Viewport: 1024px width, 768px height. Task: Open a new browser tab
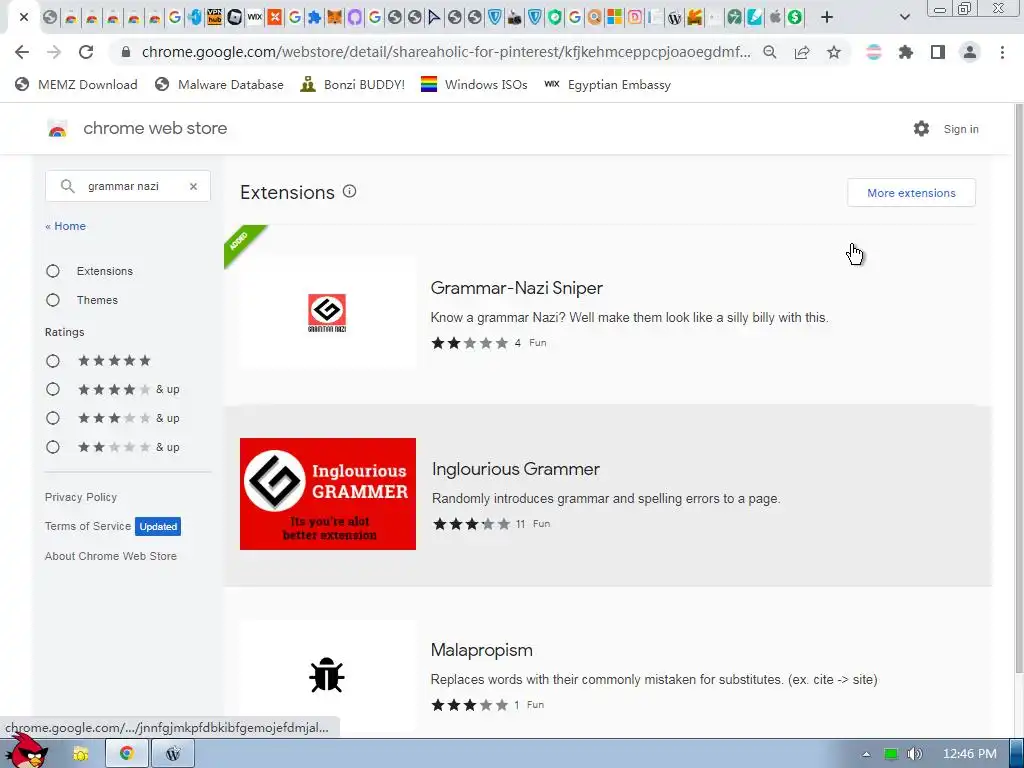[827, 17]
